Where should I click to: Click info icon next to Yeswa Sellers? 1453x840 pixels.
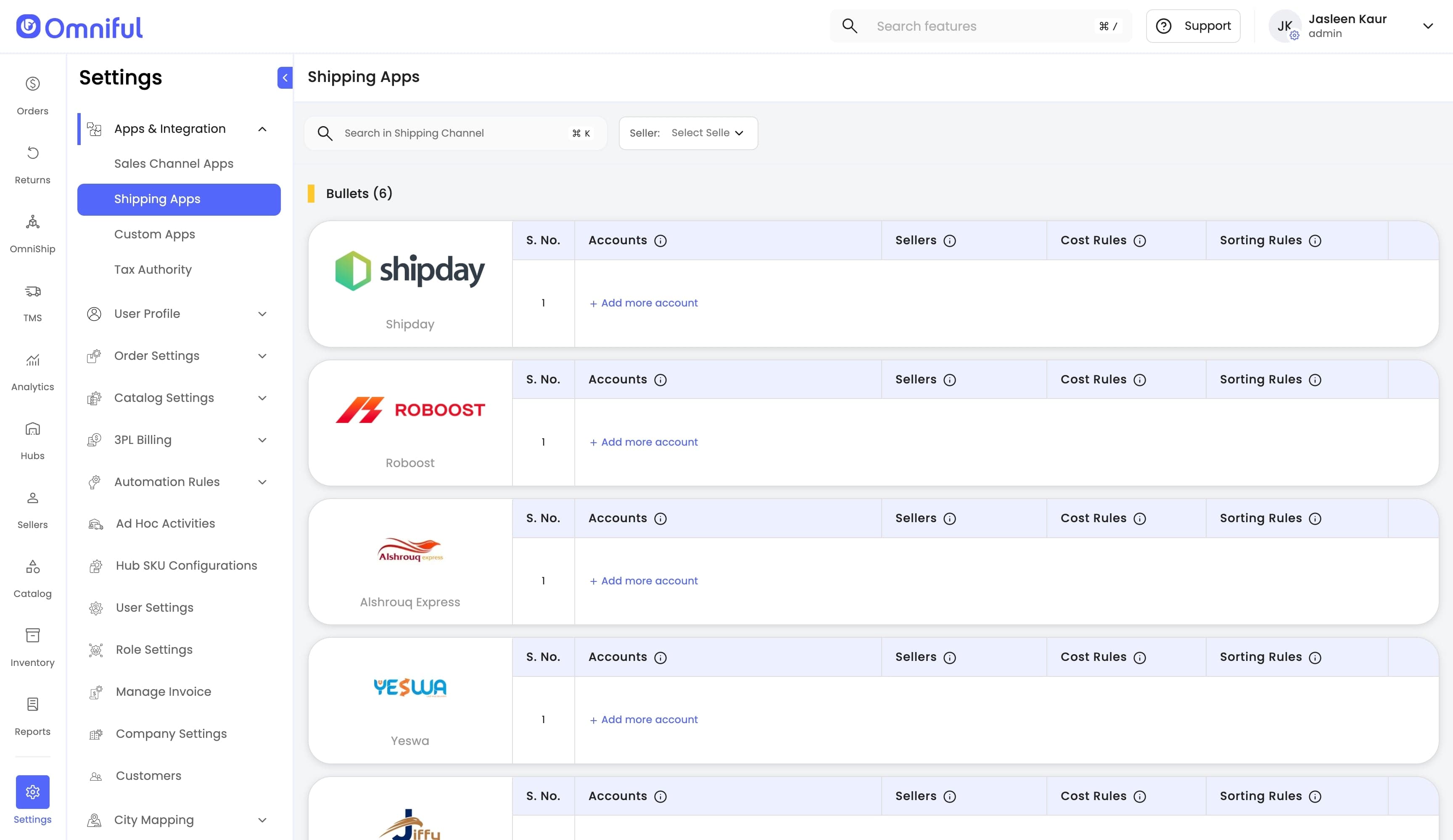pyautogui.click(x=950, y=658)
